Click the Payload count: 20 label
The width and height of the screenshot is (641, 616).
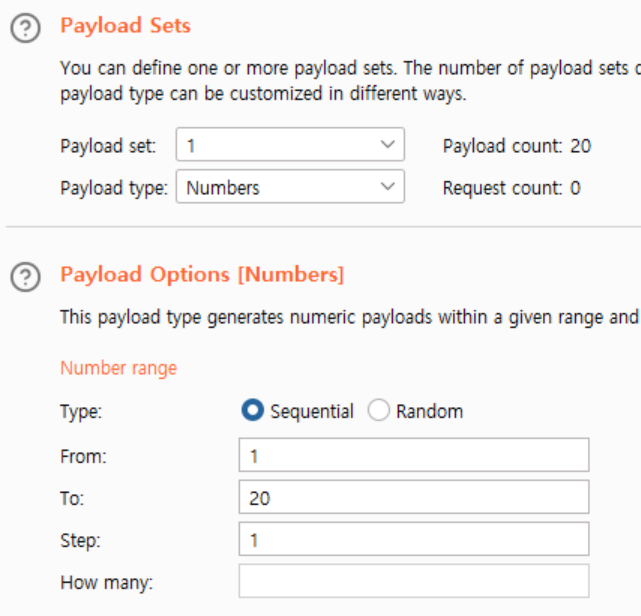pyautogui.click(x=516, y=146)
